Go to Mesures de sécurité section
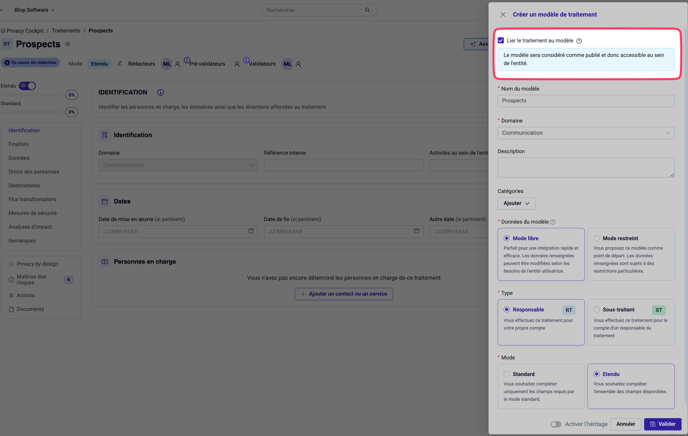 (33, 213)
